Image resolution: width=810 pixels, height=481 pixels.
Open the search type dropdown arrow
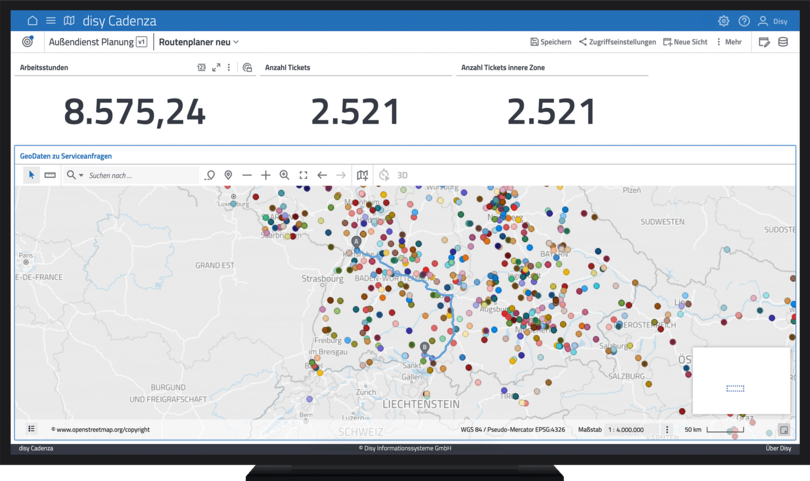coord(81,176)
